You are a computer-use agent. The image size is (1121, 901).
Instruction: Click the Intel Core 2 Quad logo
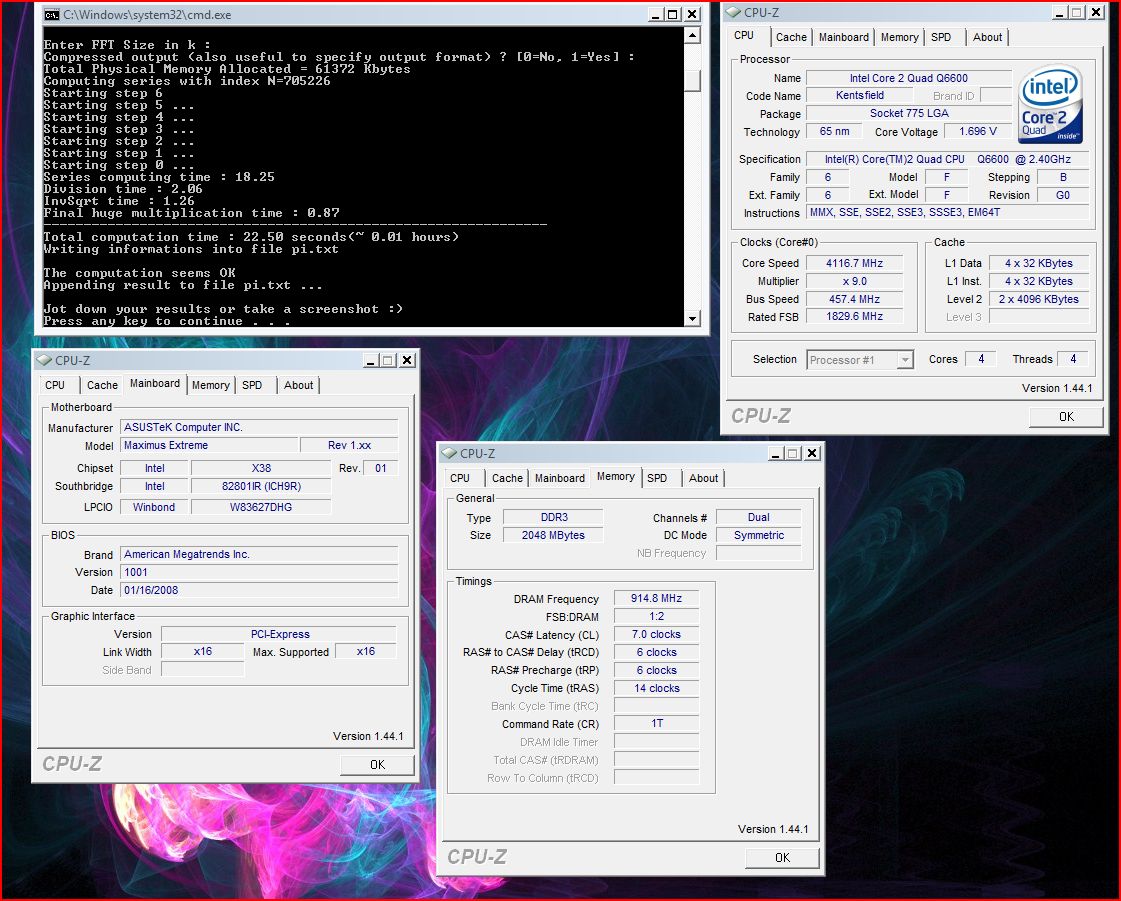[1050, 104]
